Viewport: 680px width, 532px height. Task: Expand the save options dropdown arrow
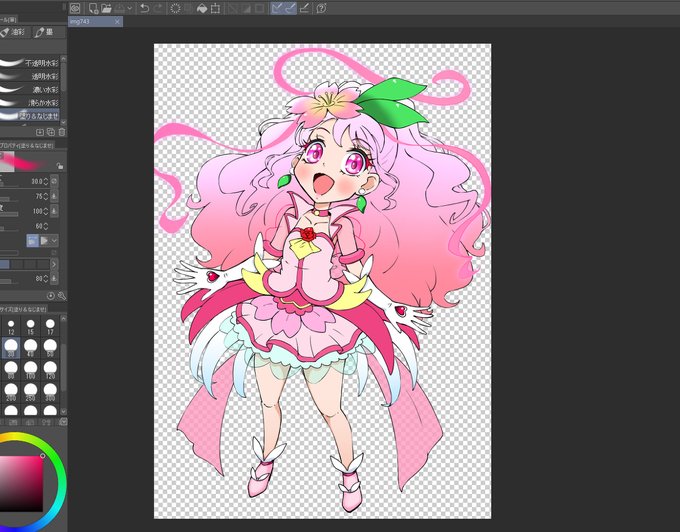point(129,8)
